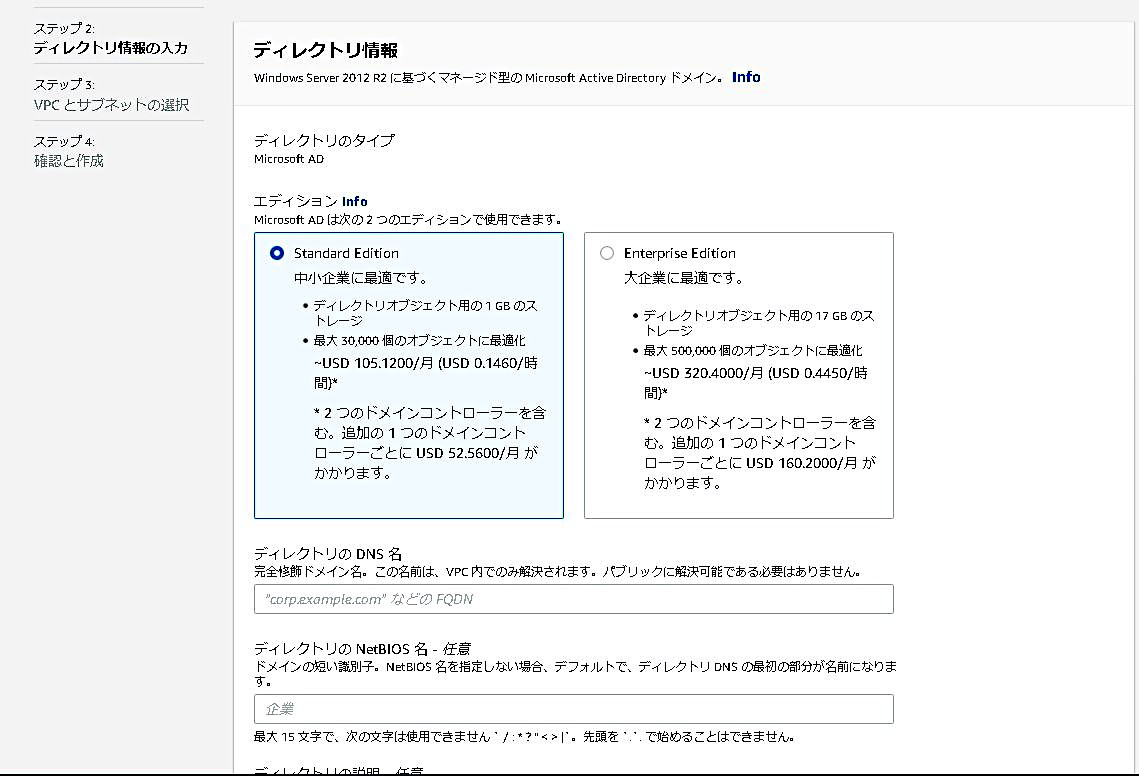Click 最大 30,000 個のオブジェクトに最適化 text
This screenshot has width=1139, height=776.
[419, 340]
